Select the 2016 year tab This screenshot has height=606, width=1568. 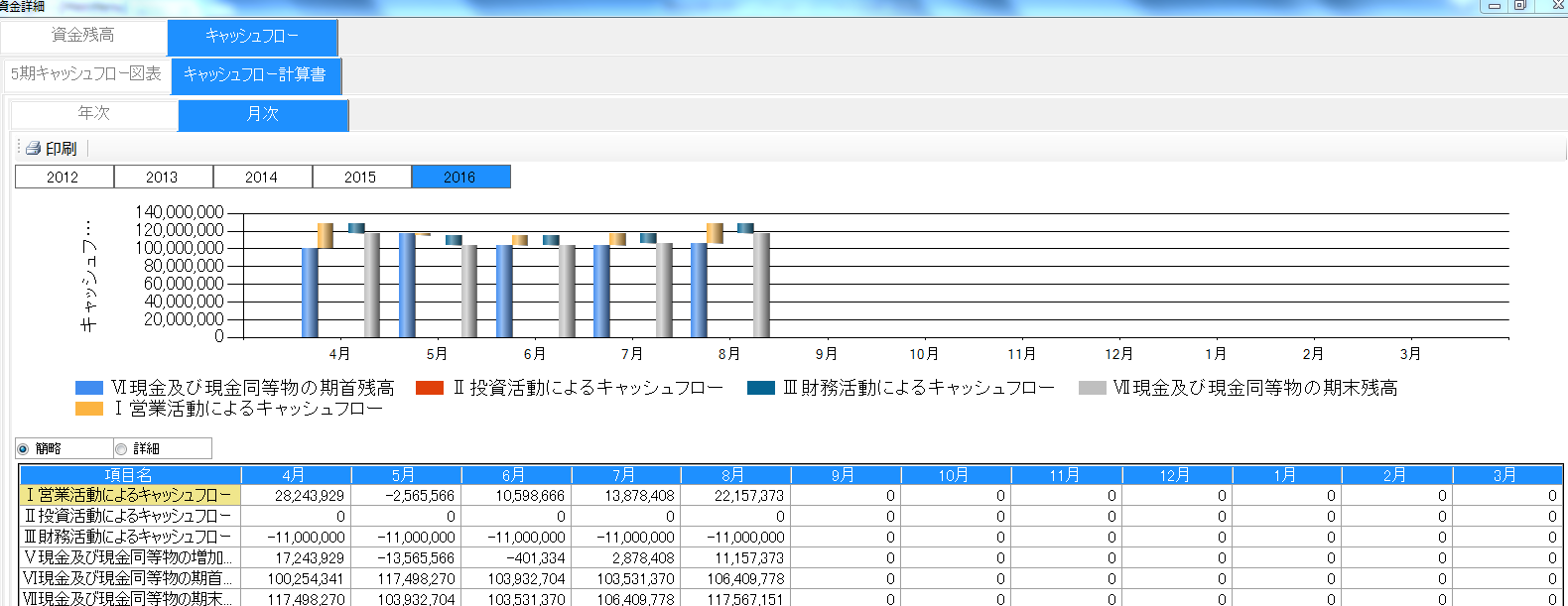[460, 178]
